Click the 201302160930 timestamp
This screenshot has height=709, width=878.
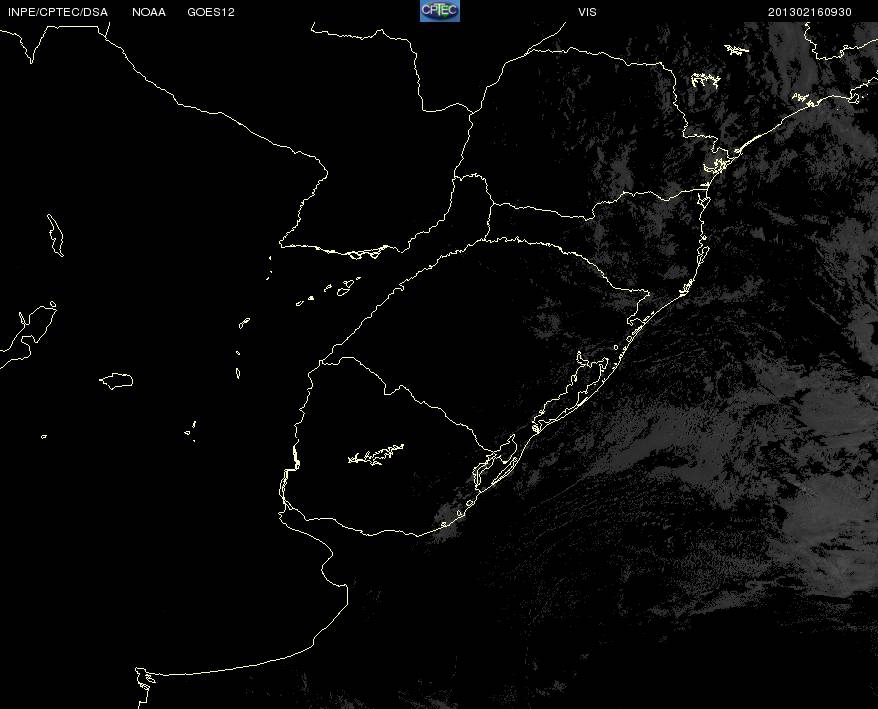810,12
